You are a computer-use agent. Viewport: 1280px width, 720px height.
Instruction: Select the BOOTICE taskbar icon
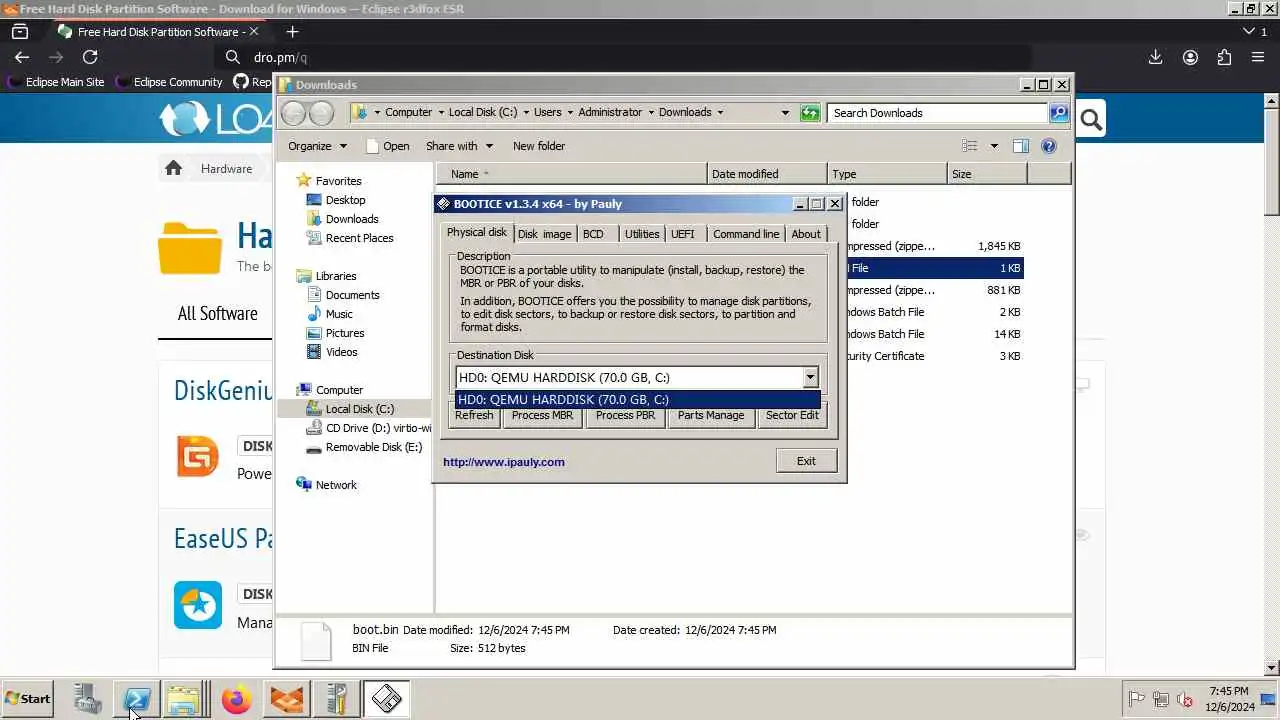[386, 699]
